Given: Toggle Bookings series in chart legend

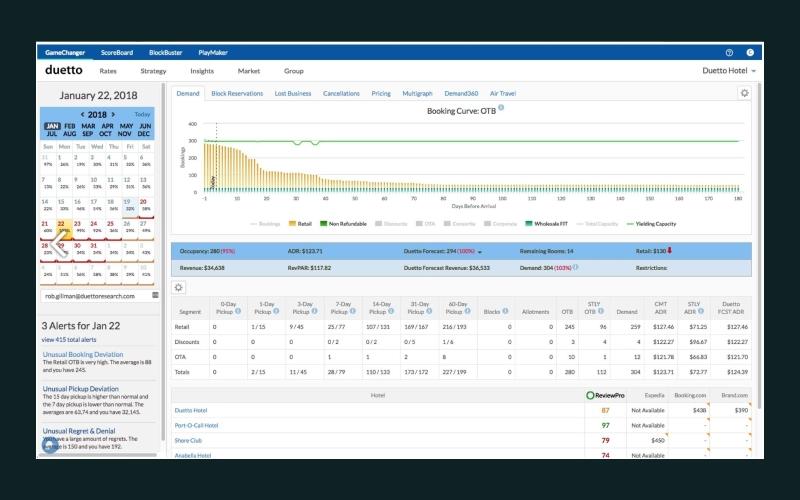Looking at the screenshot, I should pyautogui.click(x=265, y=223).
